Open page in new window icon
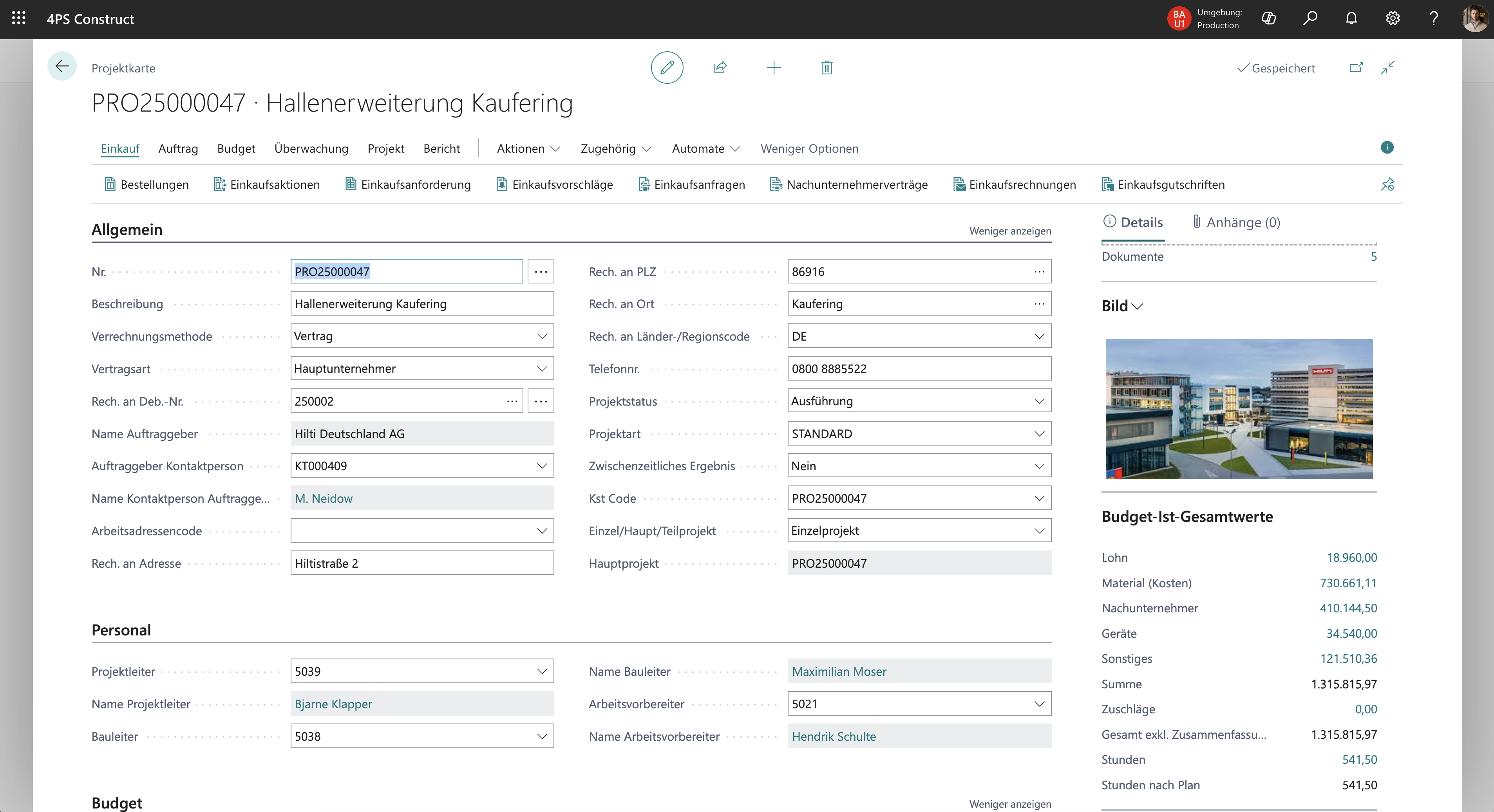The width and height of the screenshot is (1494, 812). 1356,68
